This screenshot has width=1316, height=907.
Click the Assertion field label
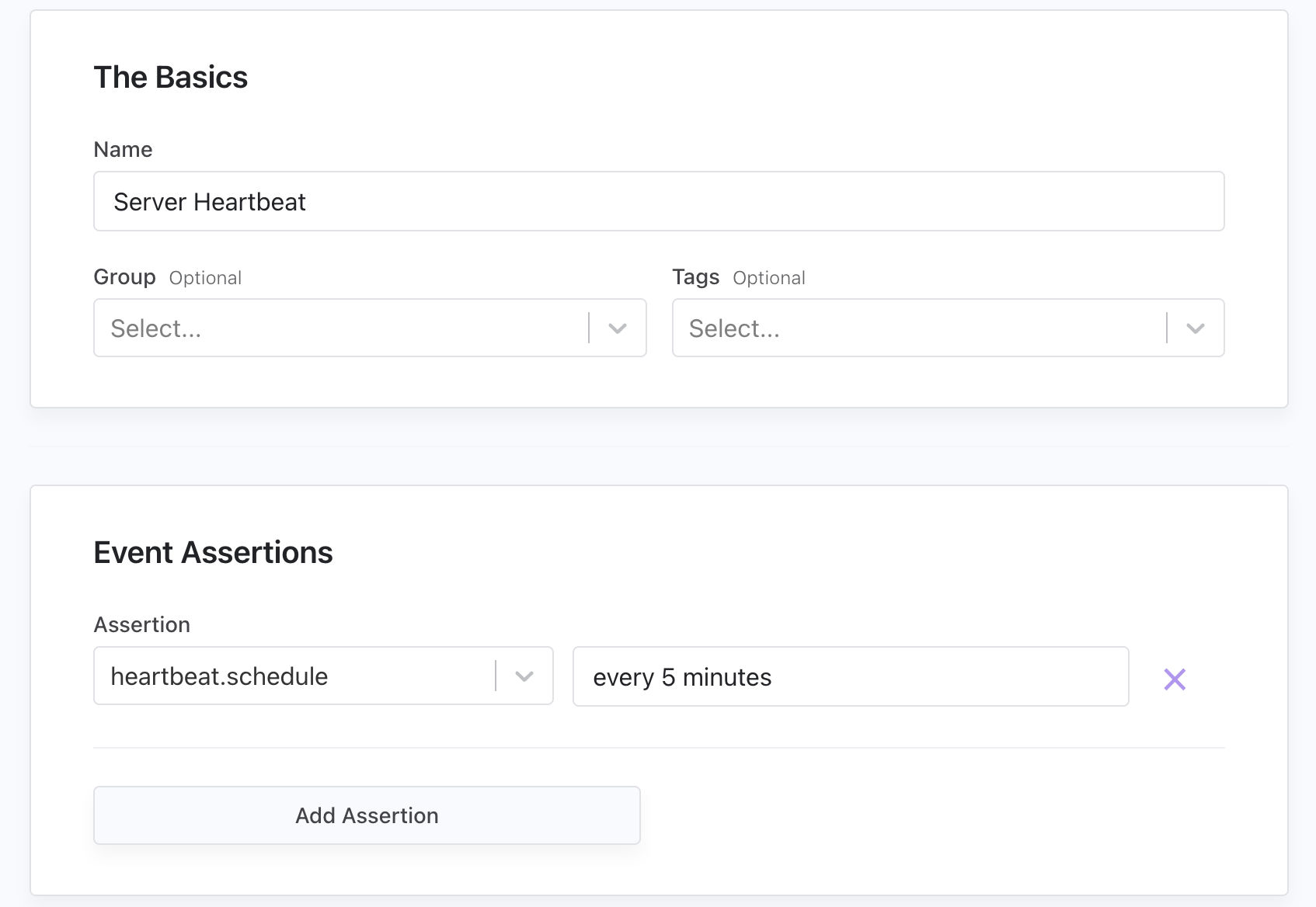click(142, 624)
